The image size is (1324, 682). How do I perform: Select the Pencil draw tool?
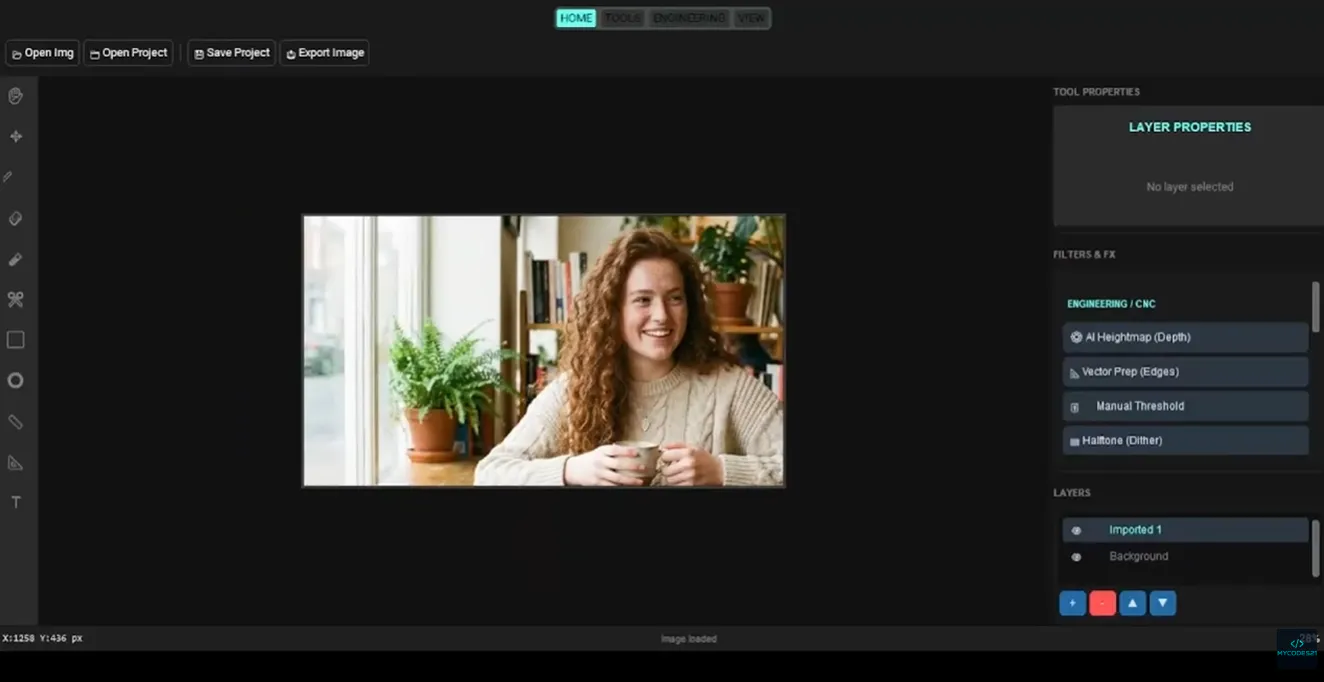(9, 177)
